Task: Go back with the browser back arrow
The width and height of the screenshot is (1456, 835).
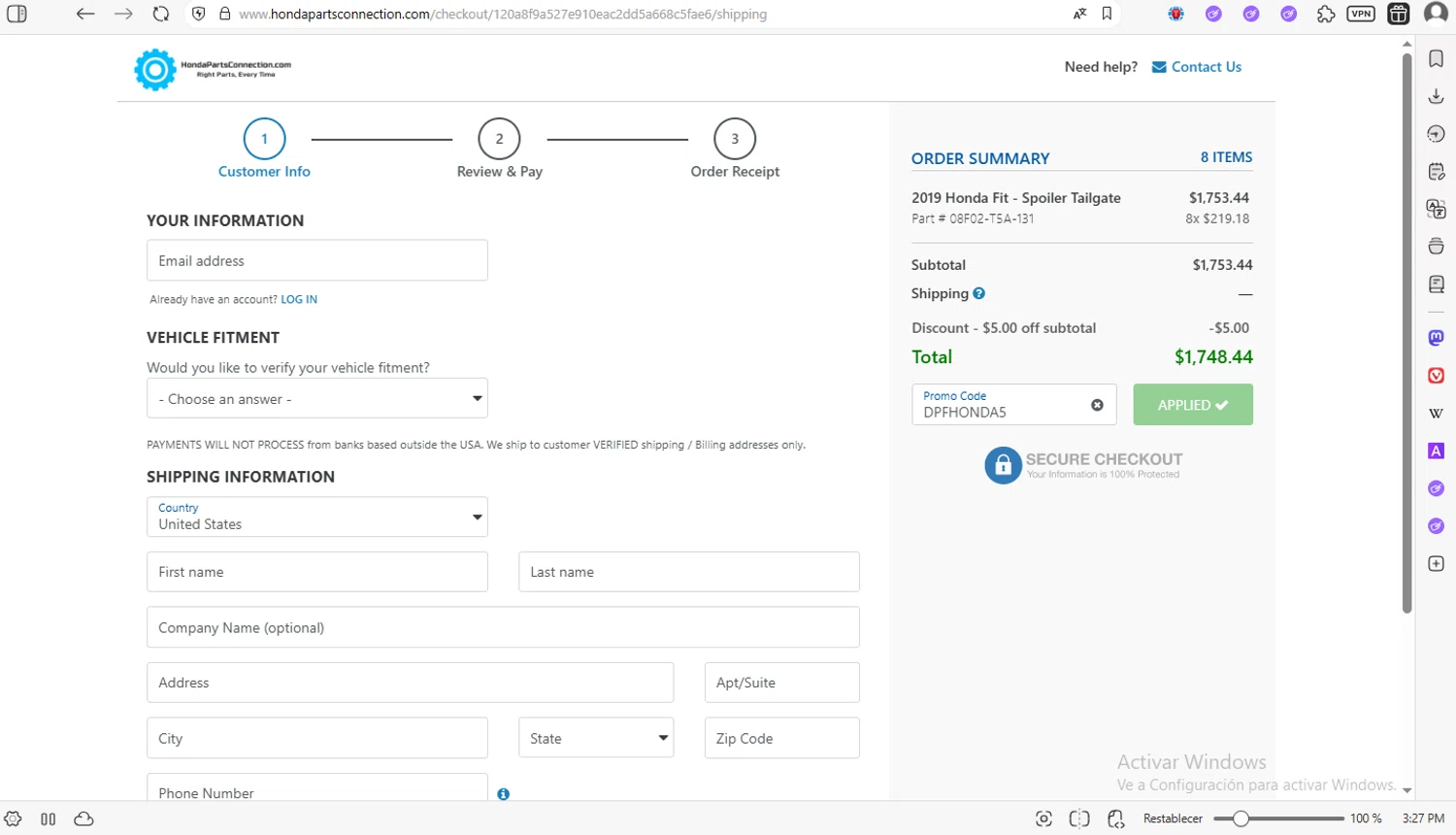Action: click(85, 14)
